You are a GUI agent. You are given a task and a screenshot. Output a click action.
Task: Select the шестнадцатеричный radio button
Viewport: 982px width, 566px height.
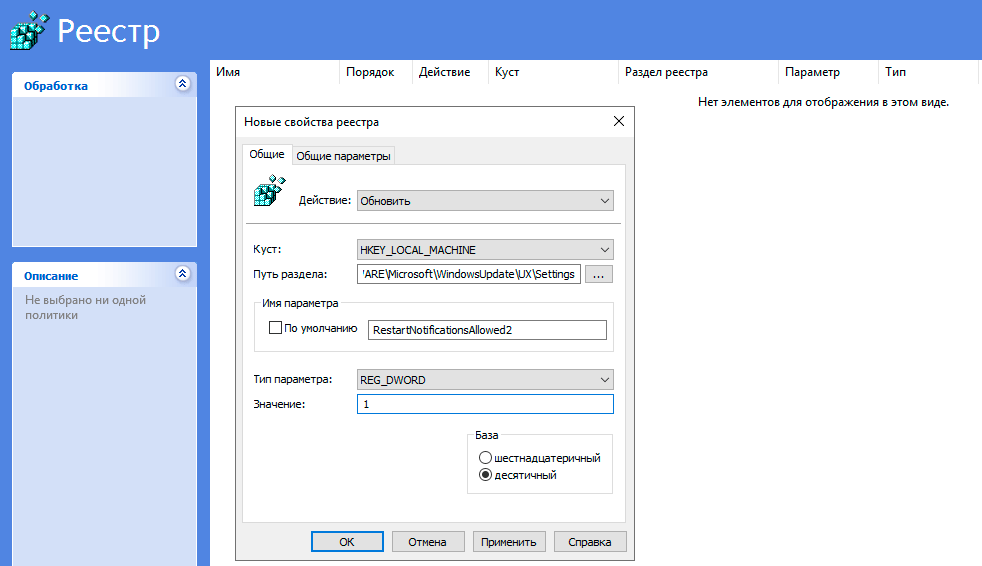[x=485, y=458]
